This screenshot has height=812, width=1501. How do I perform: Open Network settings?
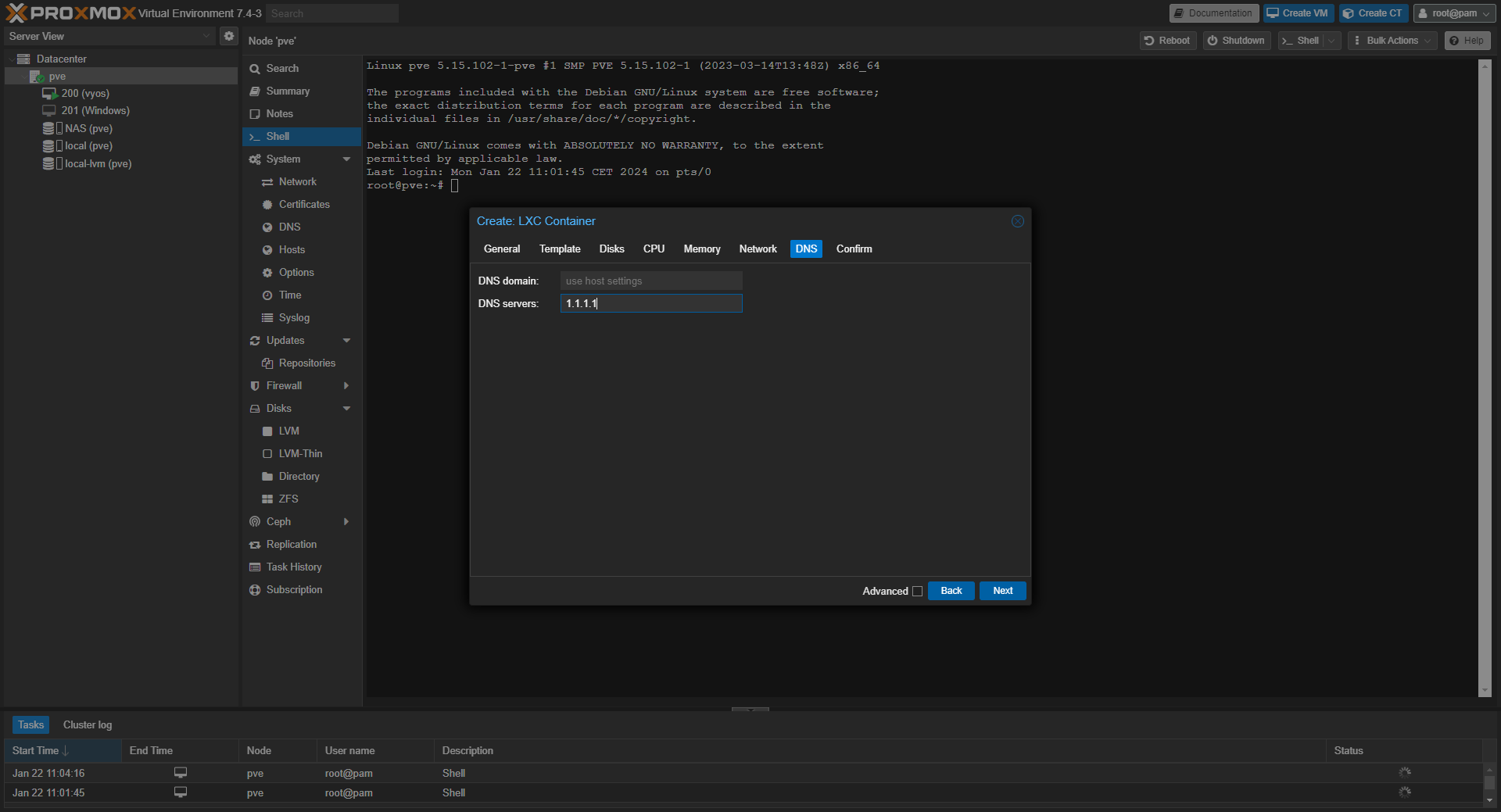point(302,181)
